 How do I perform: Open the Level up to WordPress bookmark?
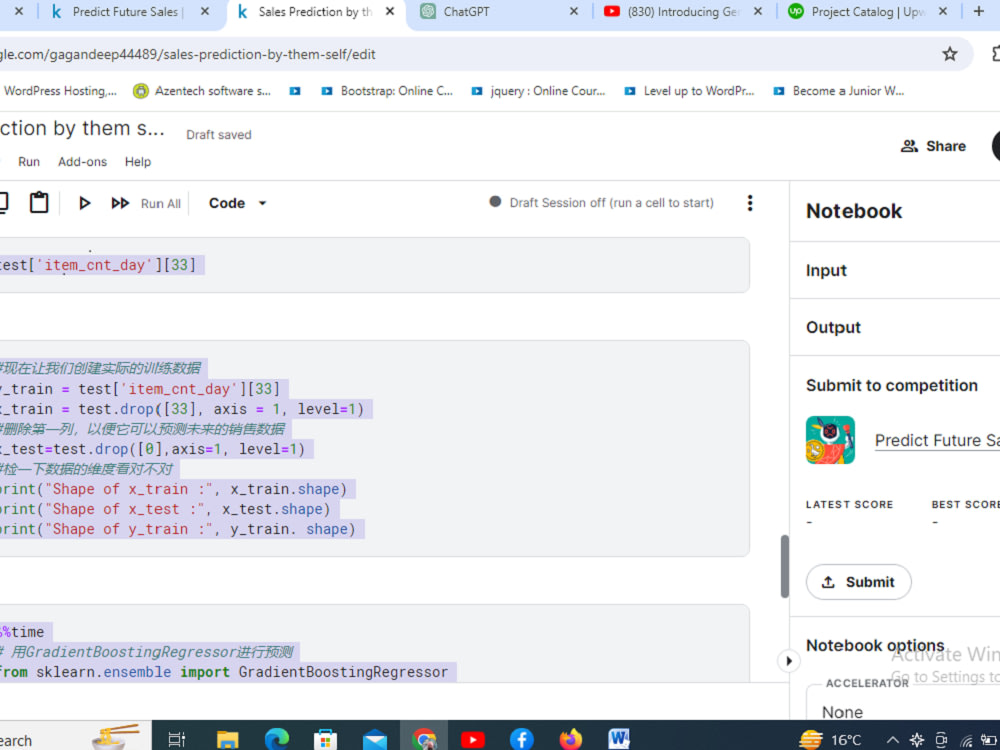(689, 91)
